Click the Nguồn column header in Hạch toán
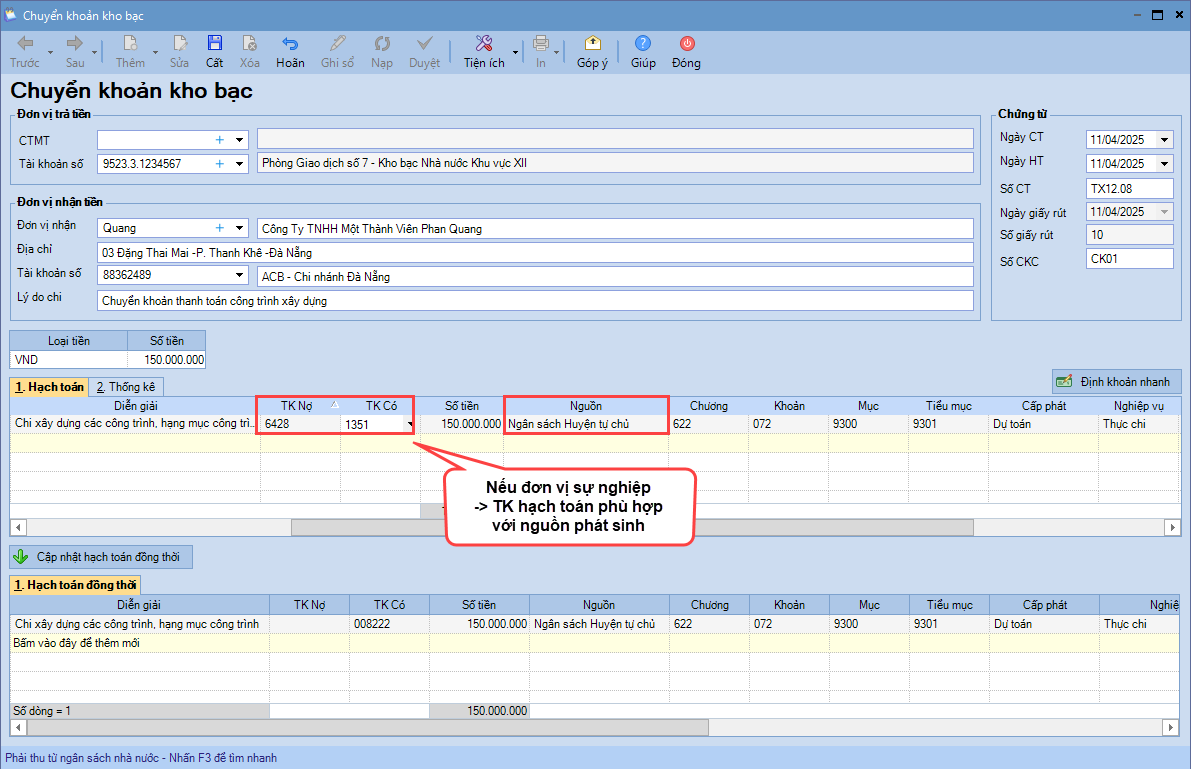Screen dimensions: 1191x769 pyautogui.click(x=586, y=406)
